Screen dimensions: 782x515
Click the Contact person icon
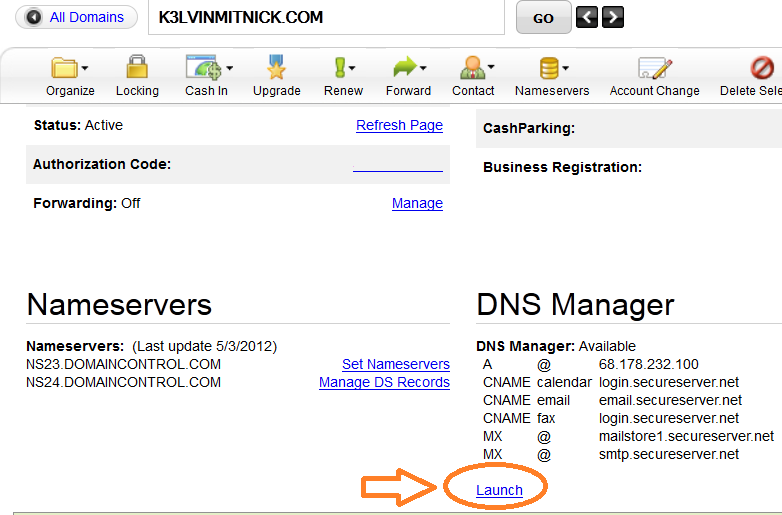pyautogui.click(x=472, y=67)
